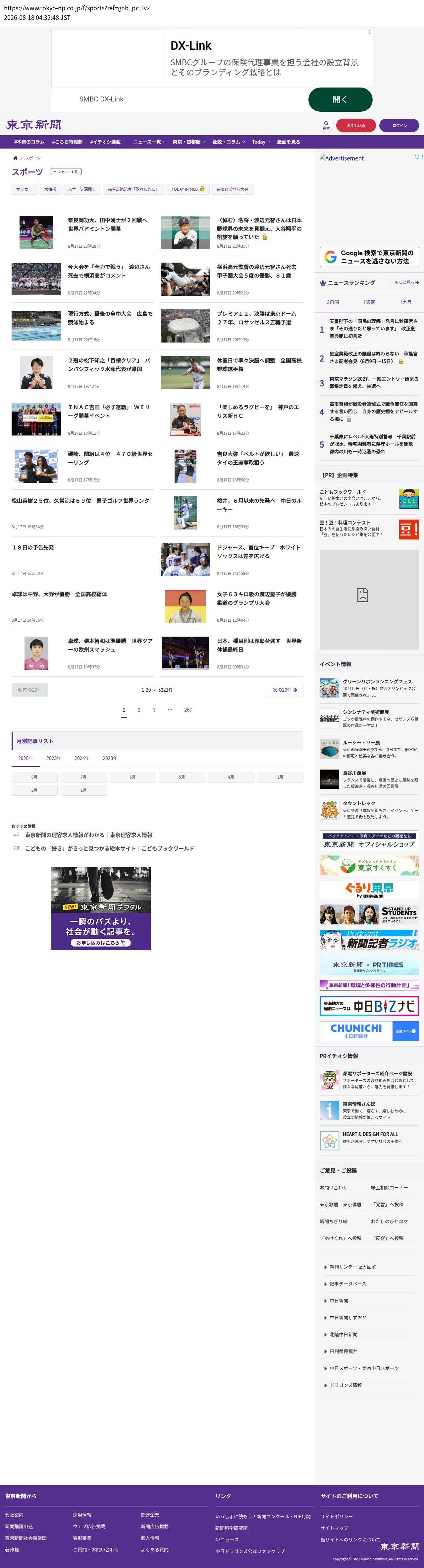Expand the ニュース一覧 dropdown menu
The width and height of the screenshot is (424, 1568).
click(x=149, y=142)
